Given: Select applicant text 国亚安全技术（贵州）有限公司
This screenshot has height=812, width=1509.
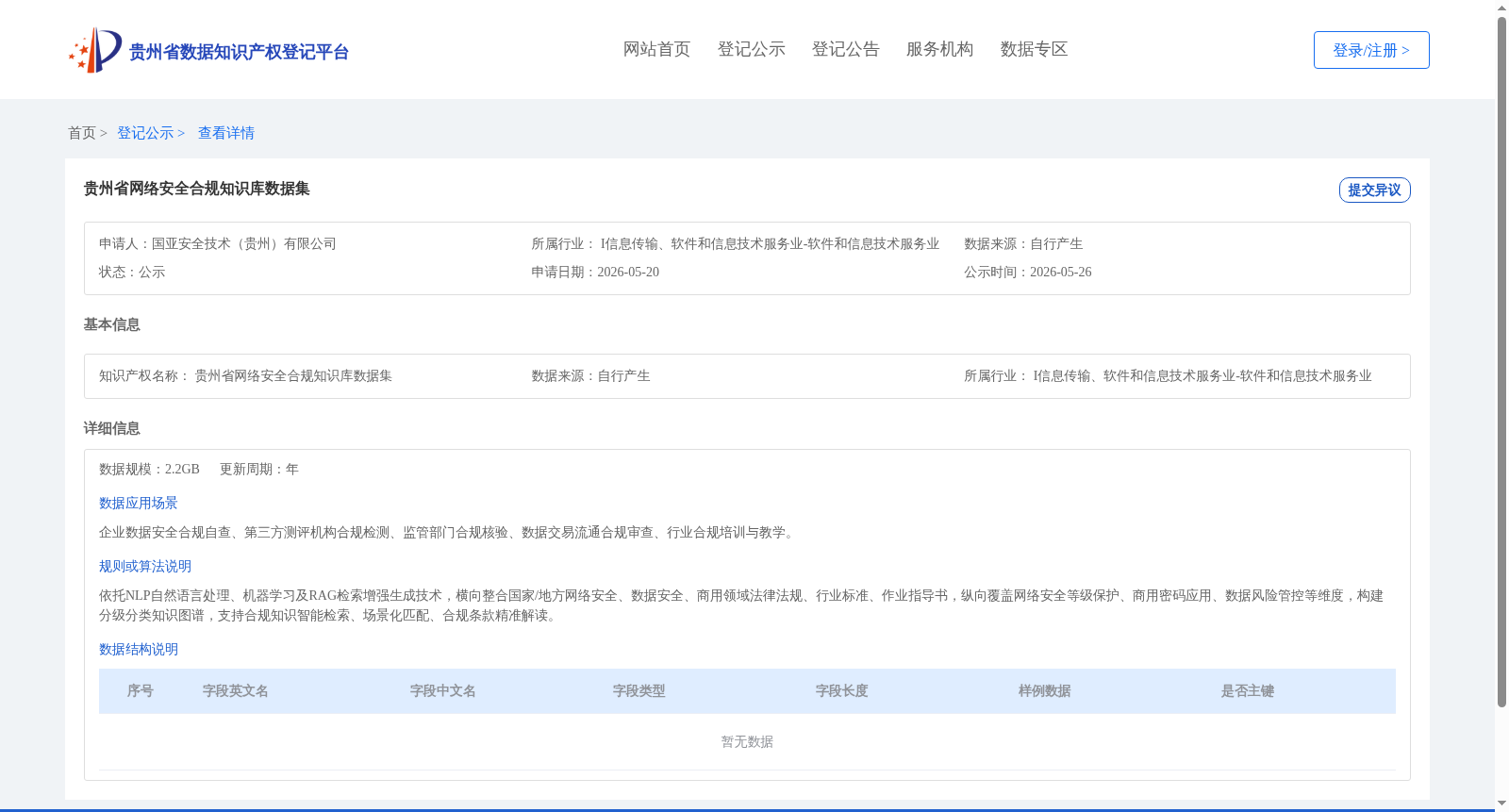Looking at the screenshot, I should click(244, 243).
